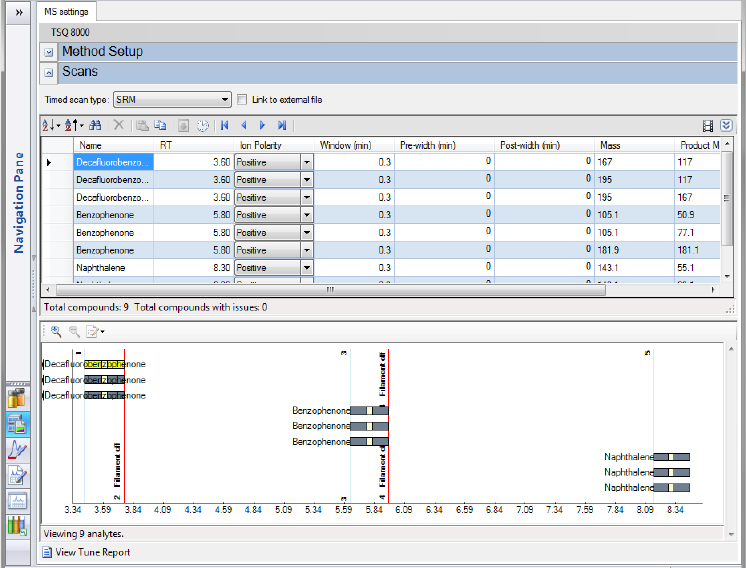Image resolution: width=746 pixels, height=568 pixels.
Task: Go to the first record with navigation arrow
Action: pyautogui.click(x=223, y=125)
